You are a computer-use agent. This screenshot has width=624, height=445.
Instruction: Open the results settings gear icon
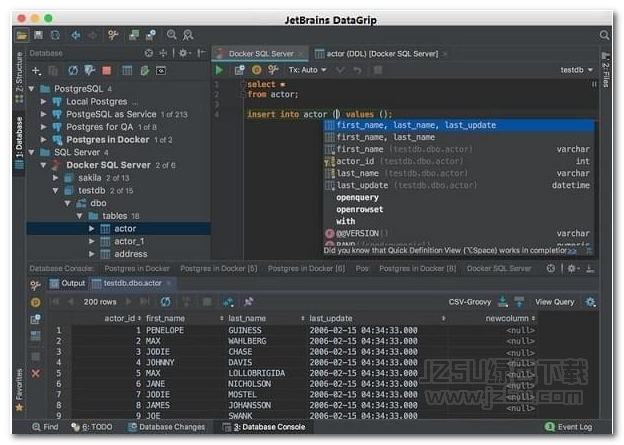click(x=591, y=302)
